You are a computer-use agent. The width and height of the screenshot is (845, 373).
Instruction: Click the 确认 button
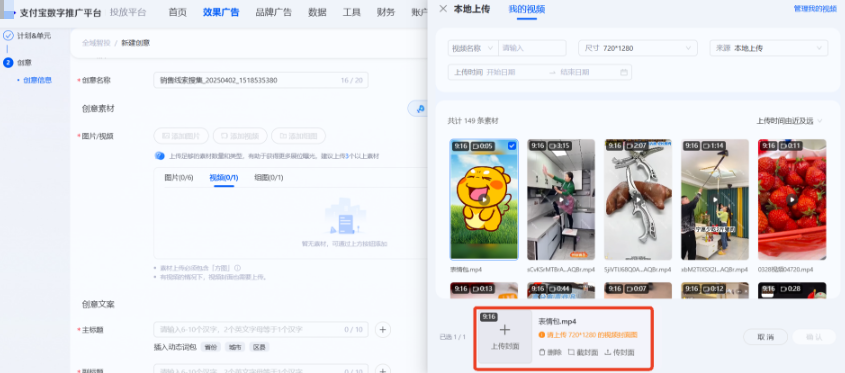tap(814, 337)
